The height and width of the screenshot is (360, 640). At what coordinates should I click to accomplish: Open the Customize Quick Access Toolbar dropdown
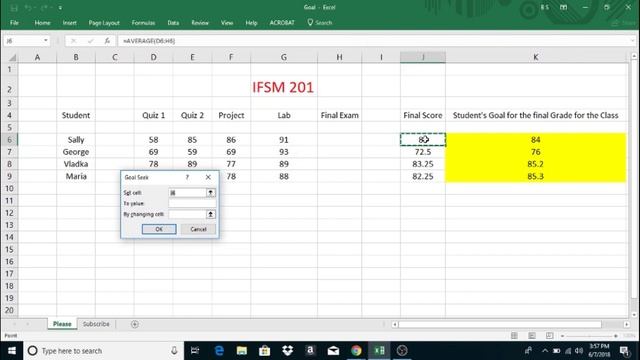click(60, 8)
